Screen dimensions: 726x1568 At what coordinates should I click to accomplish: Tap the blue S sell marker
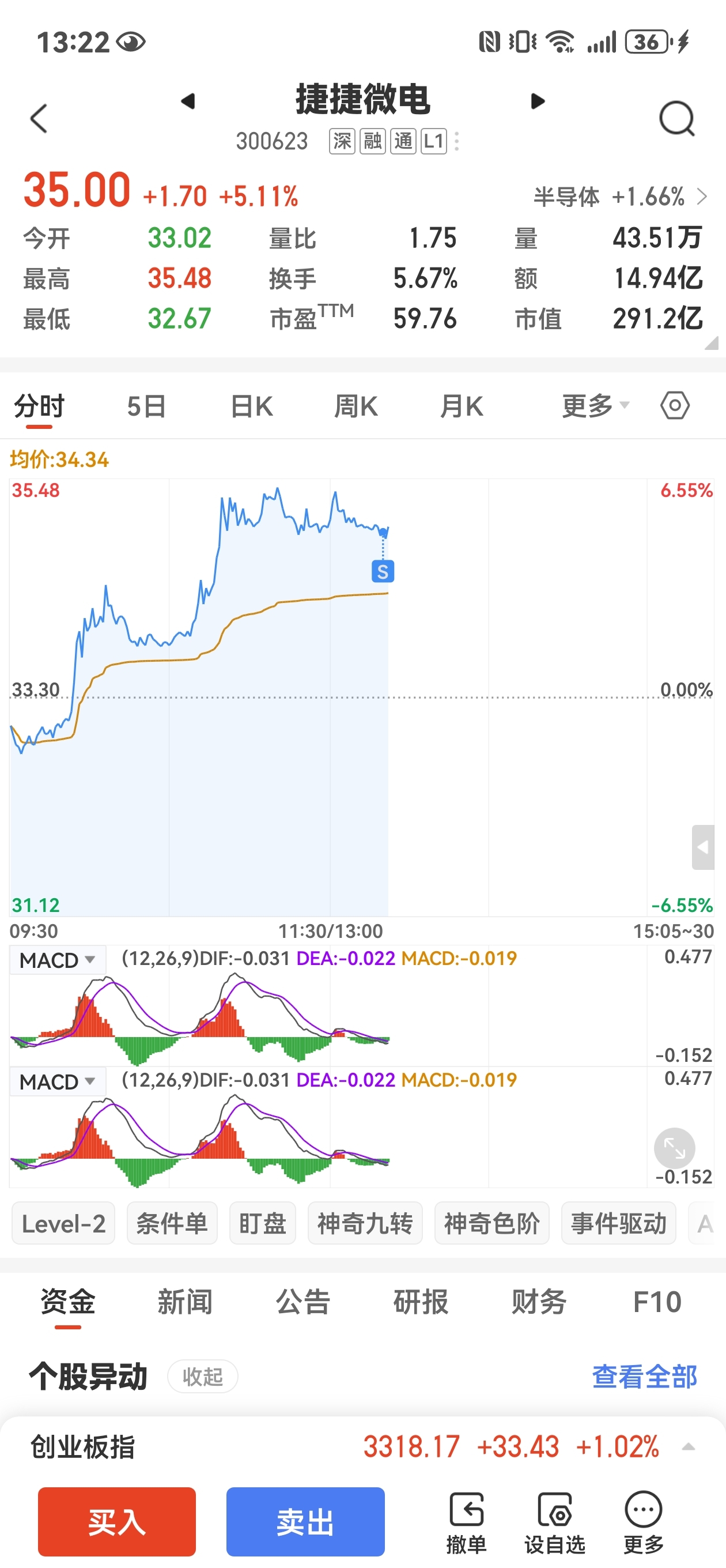tap(383, 571)
